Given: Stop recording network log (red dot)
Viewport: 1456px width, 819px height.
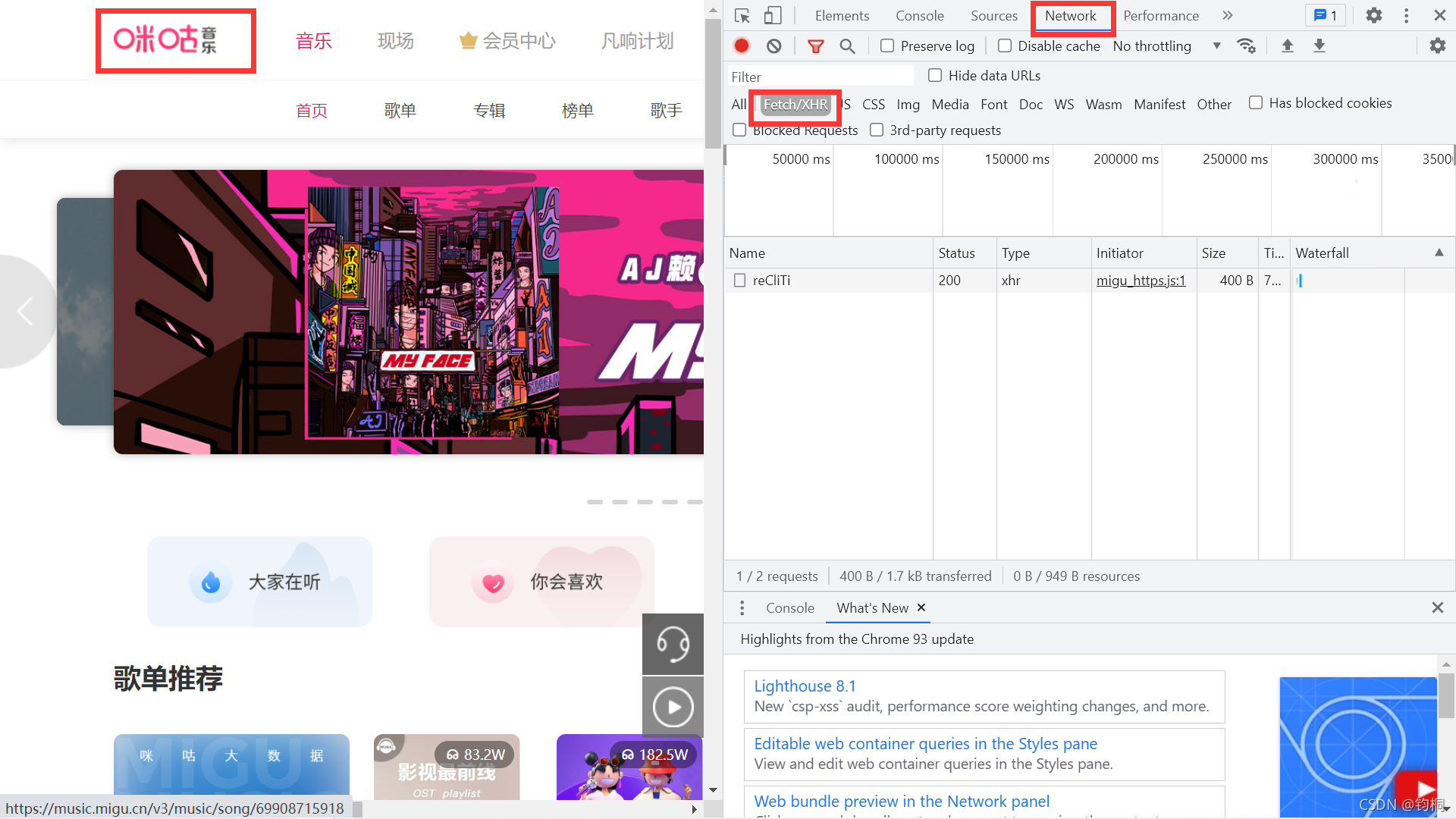Looking at the screenshot, I should (x=742, y=46).
